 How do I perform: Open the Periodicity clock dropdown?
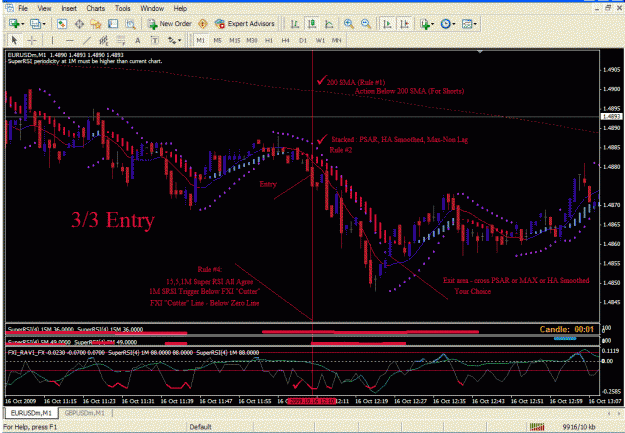(448, 24)
